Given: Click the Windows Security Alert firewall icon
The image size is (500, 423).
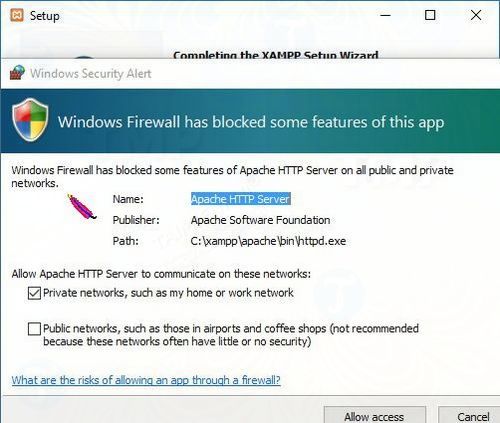Looking at the screenshot, I should pyautogui.click(x=17, y=72).
